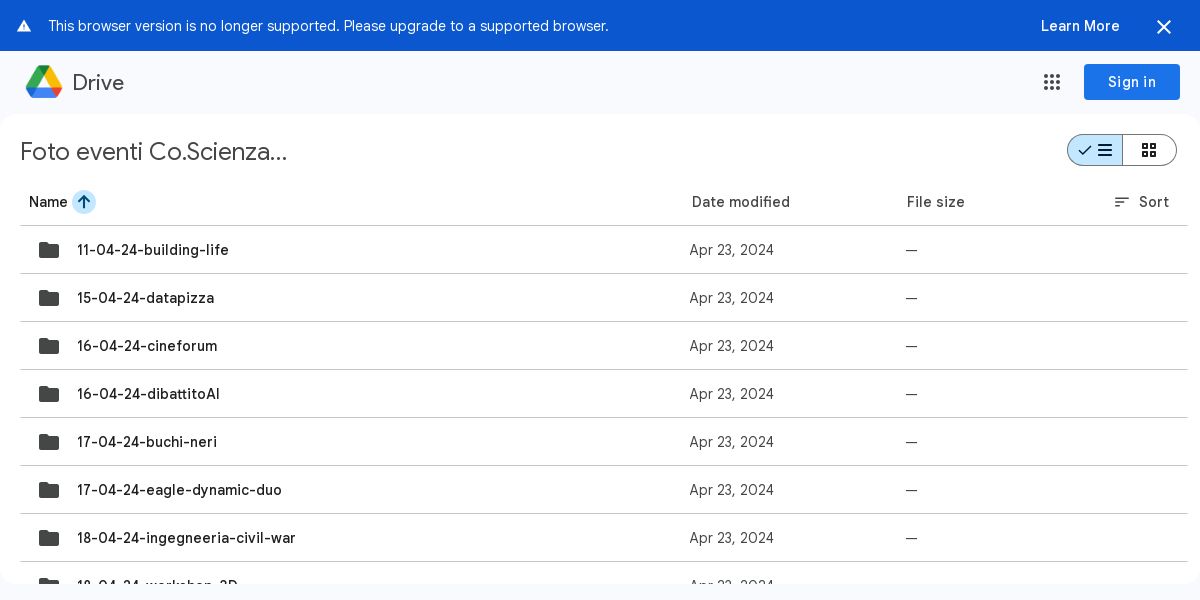1200x600 pixels.
Task: Sort by Name column header
Action: (48, 202)
